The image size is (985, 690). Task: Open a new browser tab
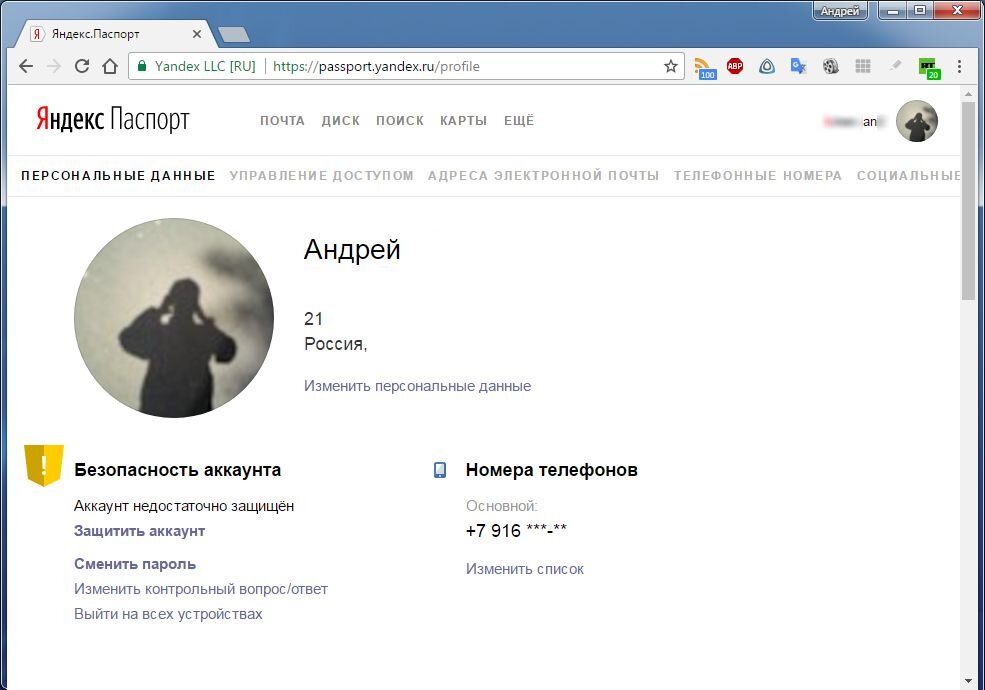[233, 35]
